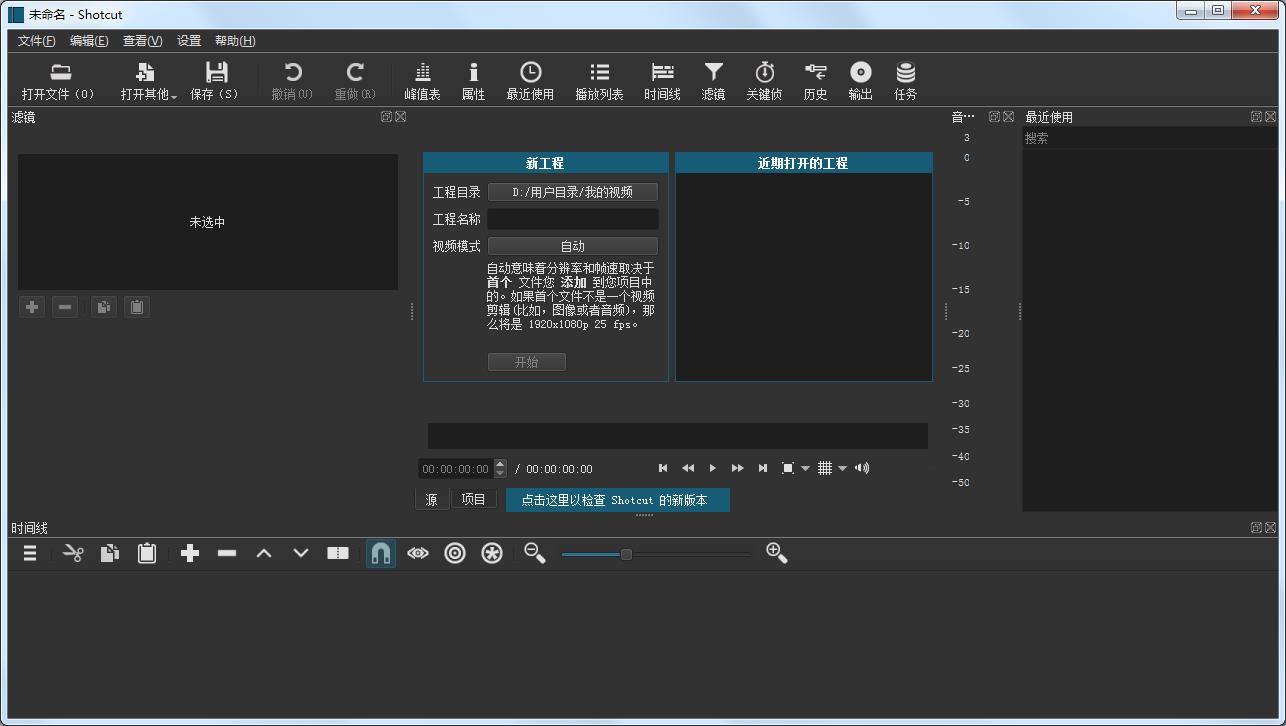Open the timeline hamburger menu icon
1286x726 pixels.
click(x=29, y=553)
